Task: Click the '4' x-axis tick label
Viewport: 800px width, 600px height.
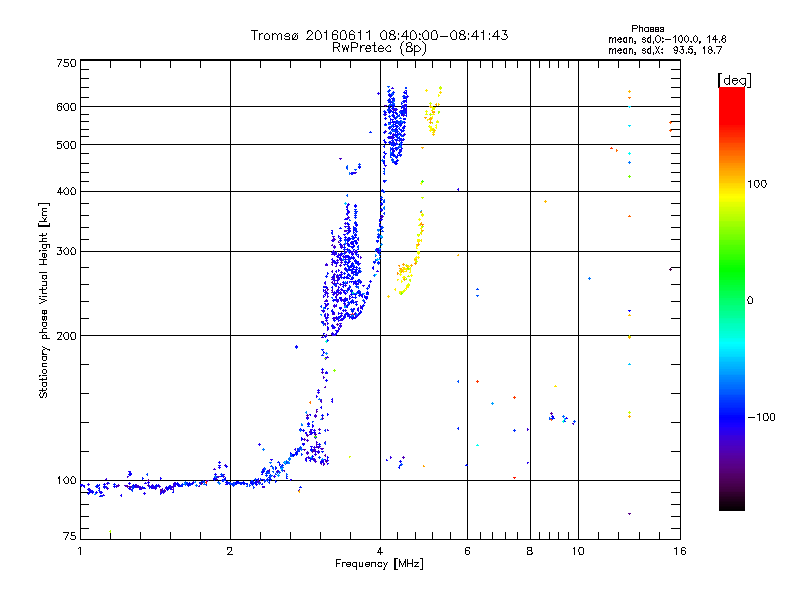Action: (x=380, y=551)
